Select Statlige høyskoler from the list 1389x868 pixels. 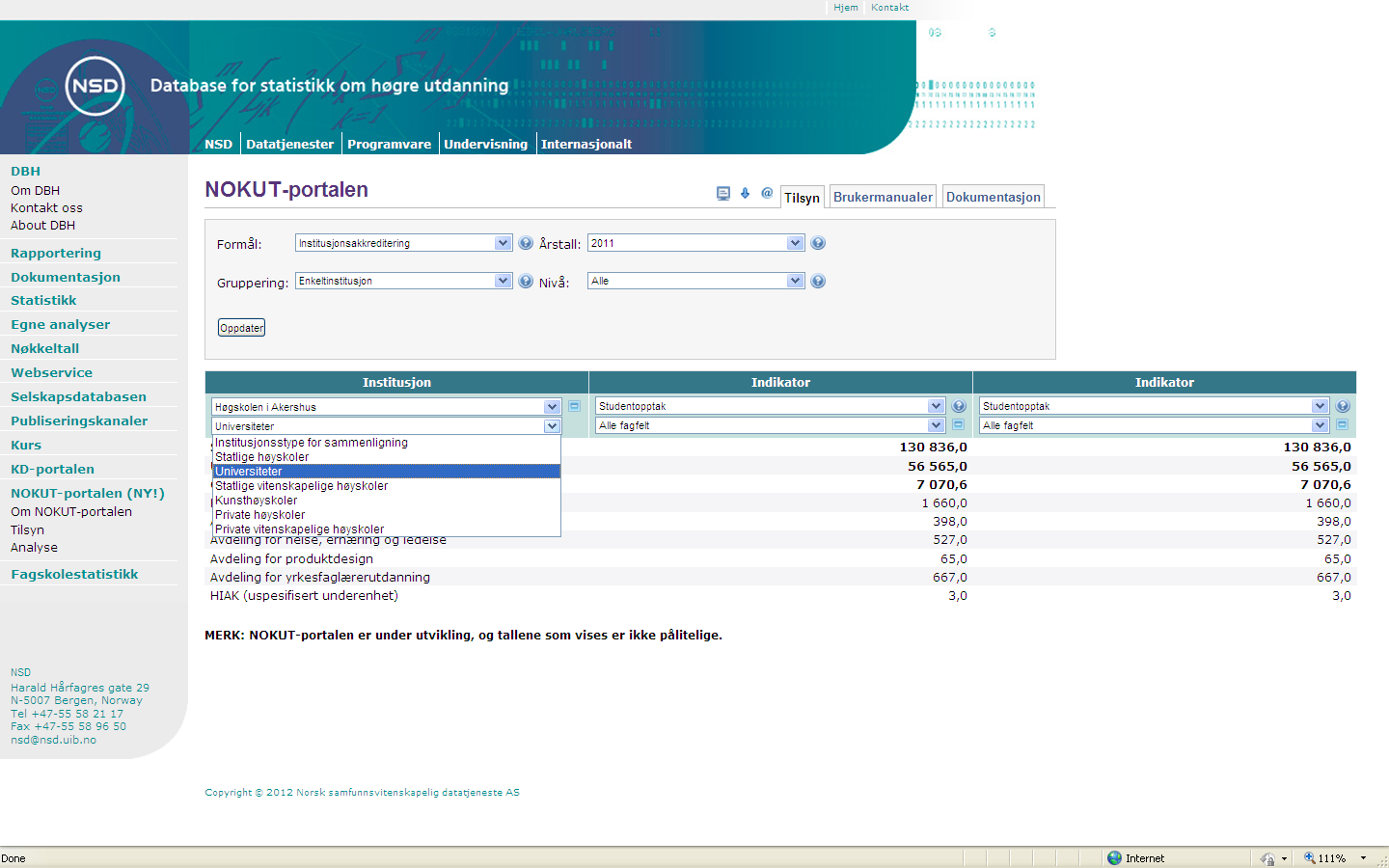point(386,457)
